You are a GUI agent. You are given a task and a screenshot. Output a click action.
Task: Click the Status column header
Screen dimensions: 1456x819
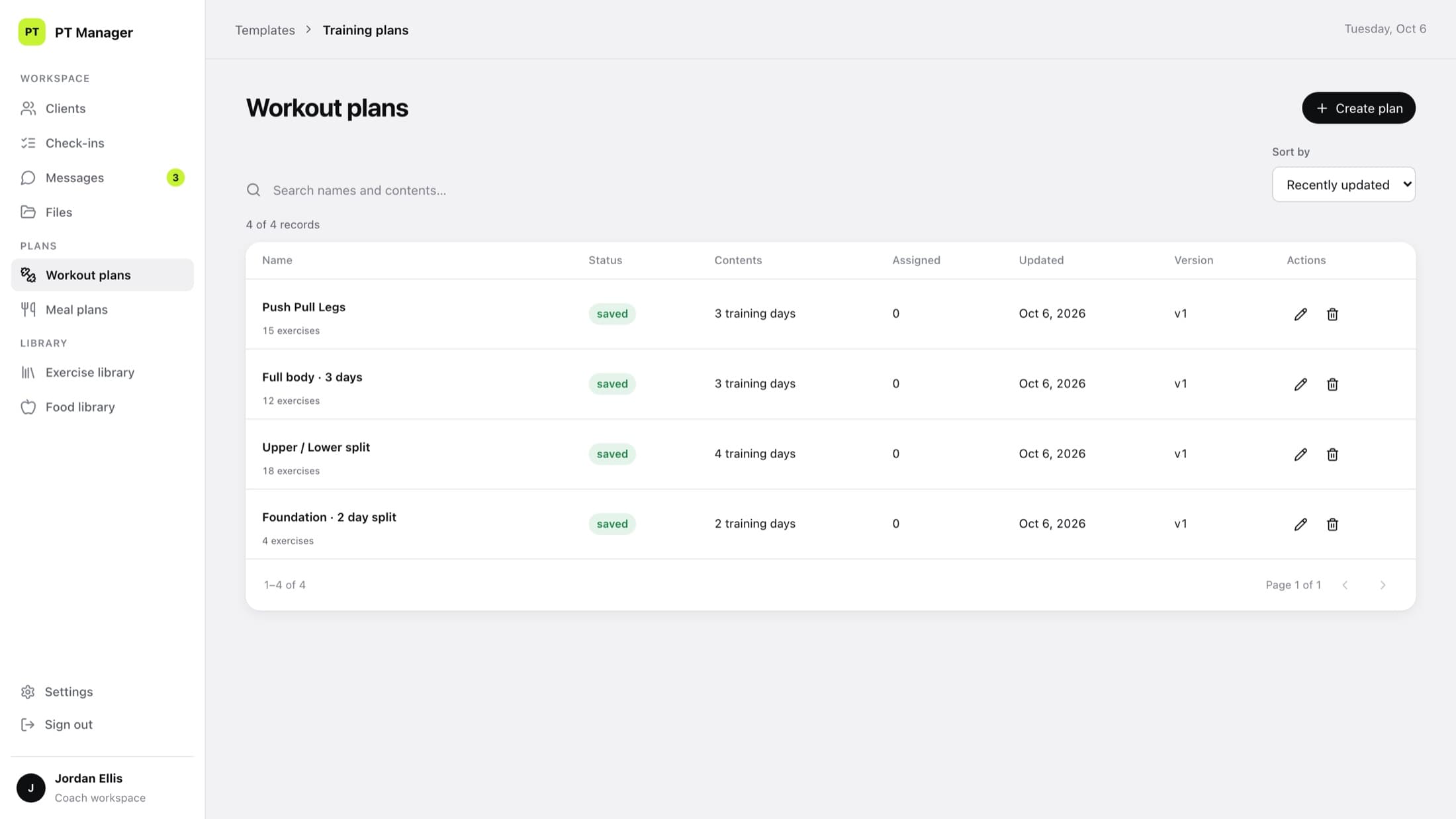coord(605,260)
